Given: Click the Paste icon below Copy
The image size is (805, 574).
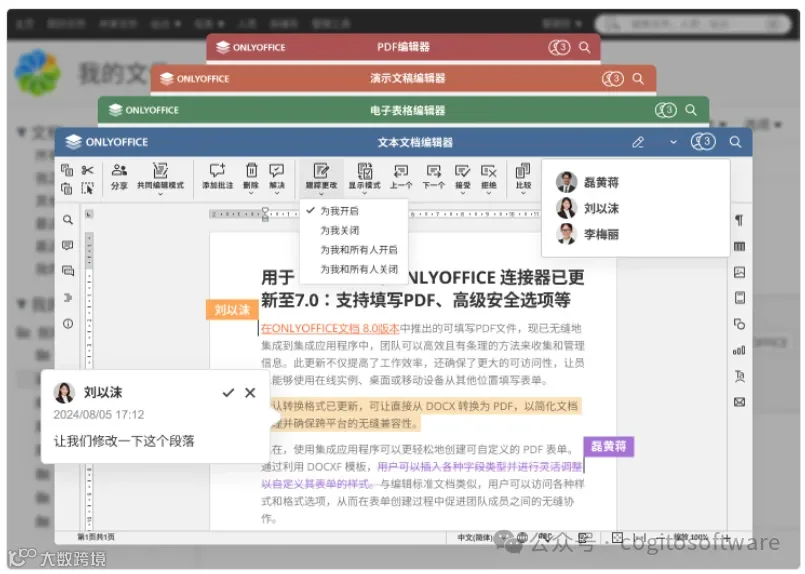Looking at the screenshot, I should click(67, 188).
